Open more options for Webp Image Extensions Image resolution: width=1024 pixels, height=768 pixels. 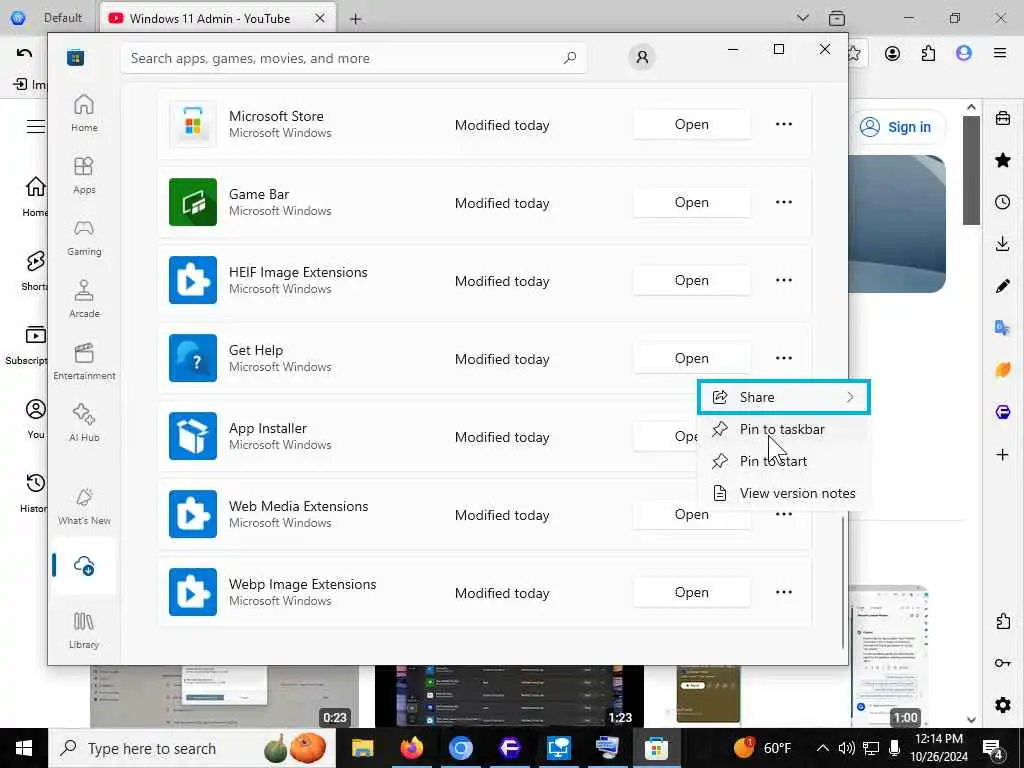click(784, 592)
